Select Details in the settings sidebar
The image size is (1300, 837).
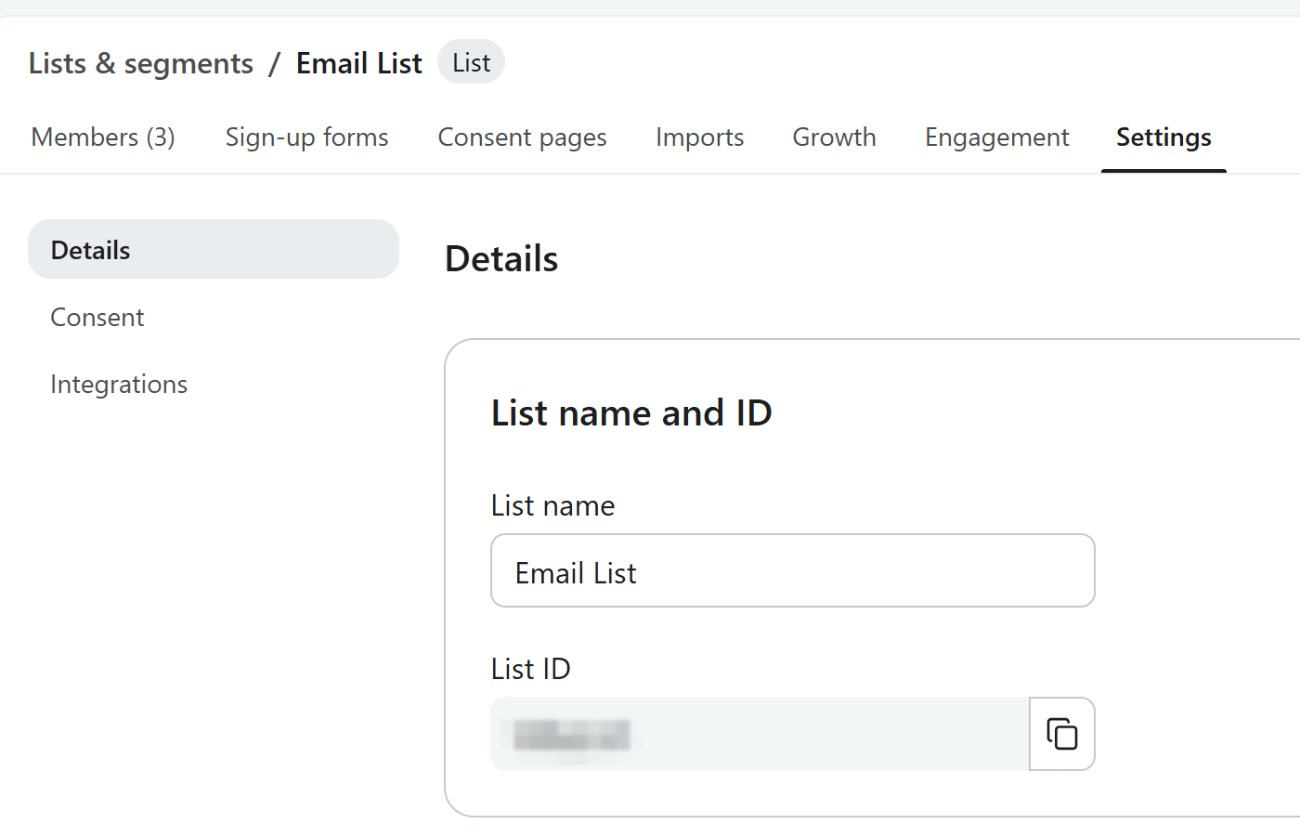click(213, 250)
